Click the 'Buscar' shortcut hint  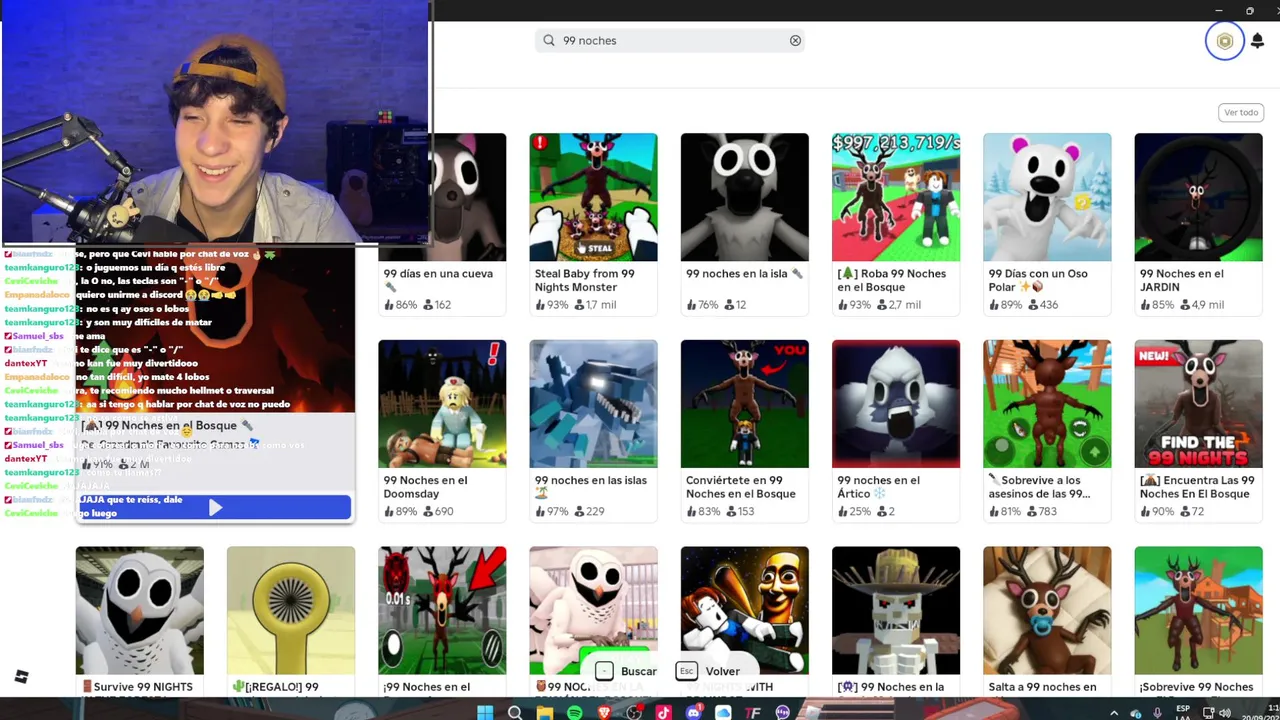(627, 671)
